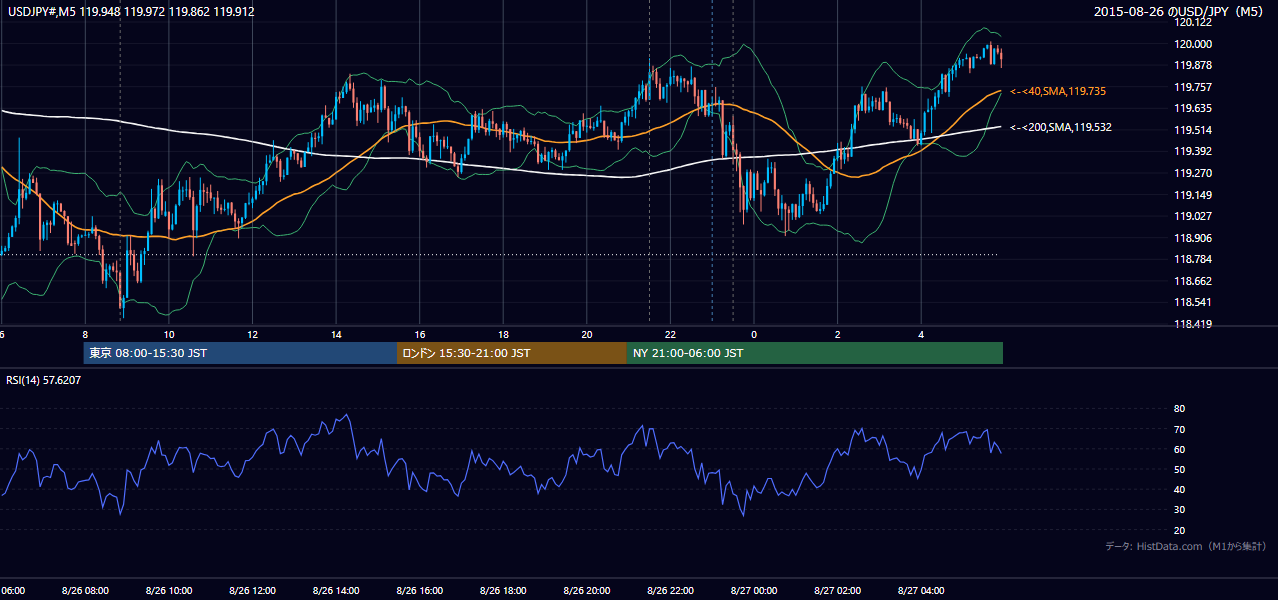The width and height of the screenshot is (1278, 600).
Task: Click bottom time label 8/26 18:00
Action: [x=503, y=590]
